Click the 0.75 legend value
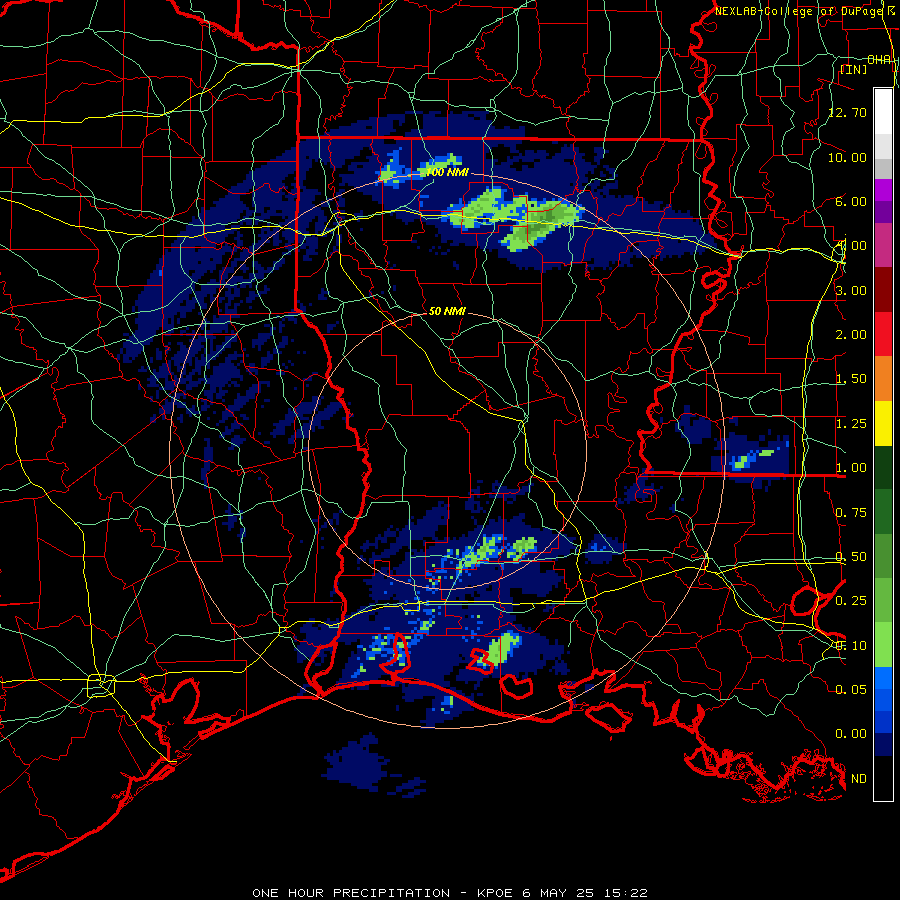 point(851,513)
